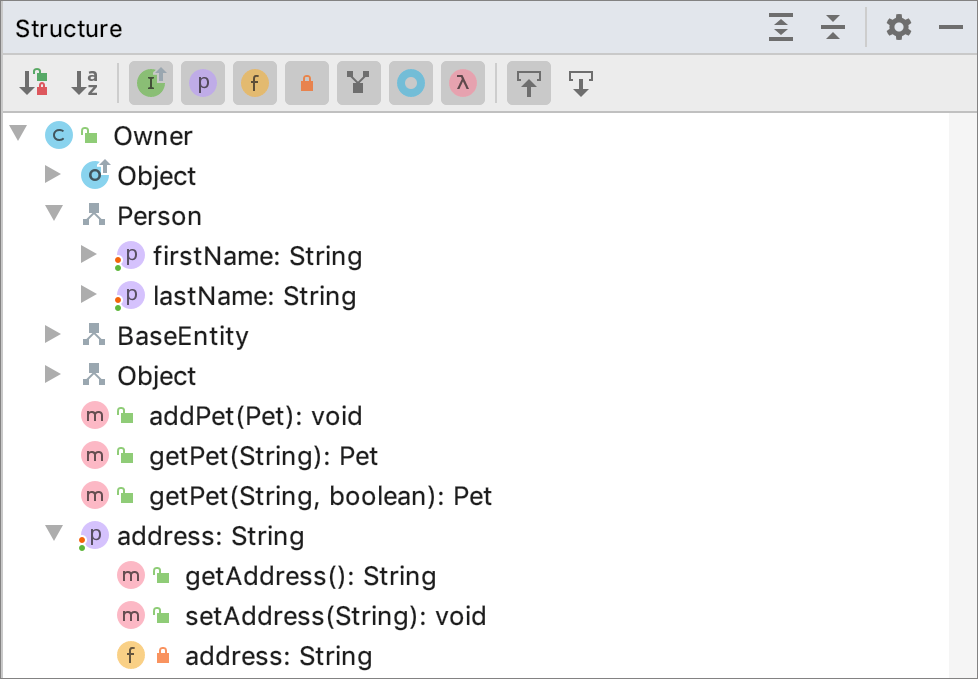The width and height of the screenshot is (978, 679).
Task: Collapse the address: String property node
Action: 55,535
